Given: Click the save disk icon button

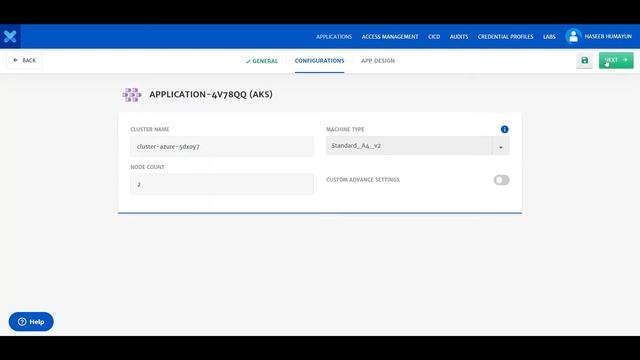Looking at the screenshot, I should (x=584, y=60).
